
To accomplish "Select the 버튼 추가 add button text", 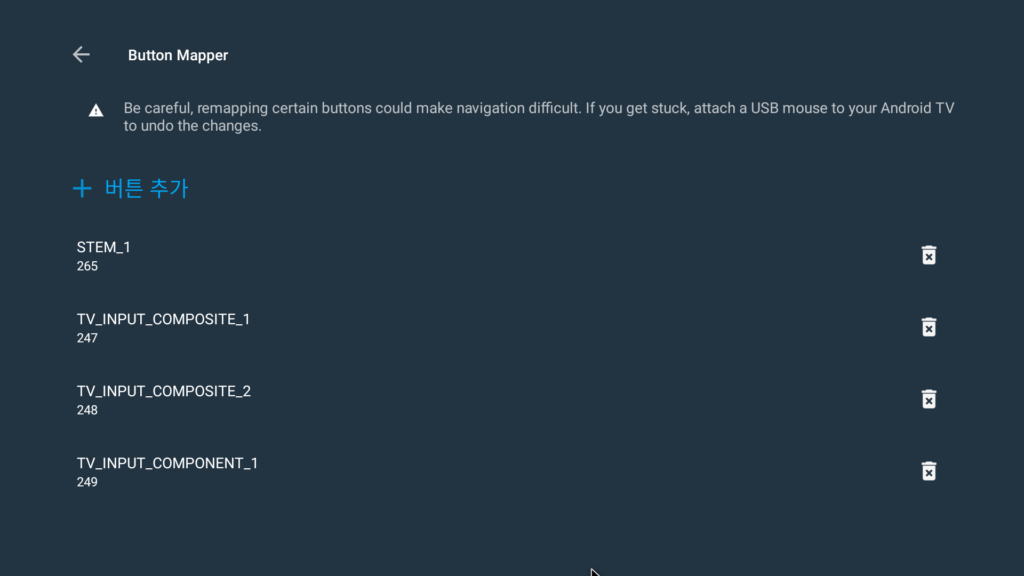I will coord(146,189).
